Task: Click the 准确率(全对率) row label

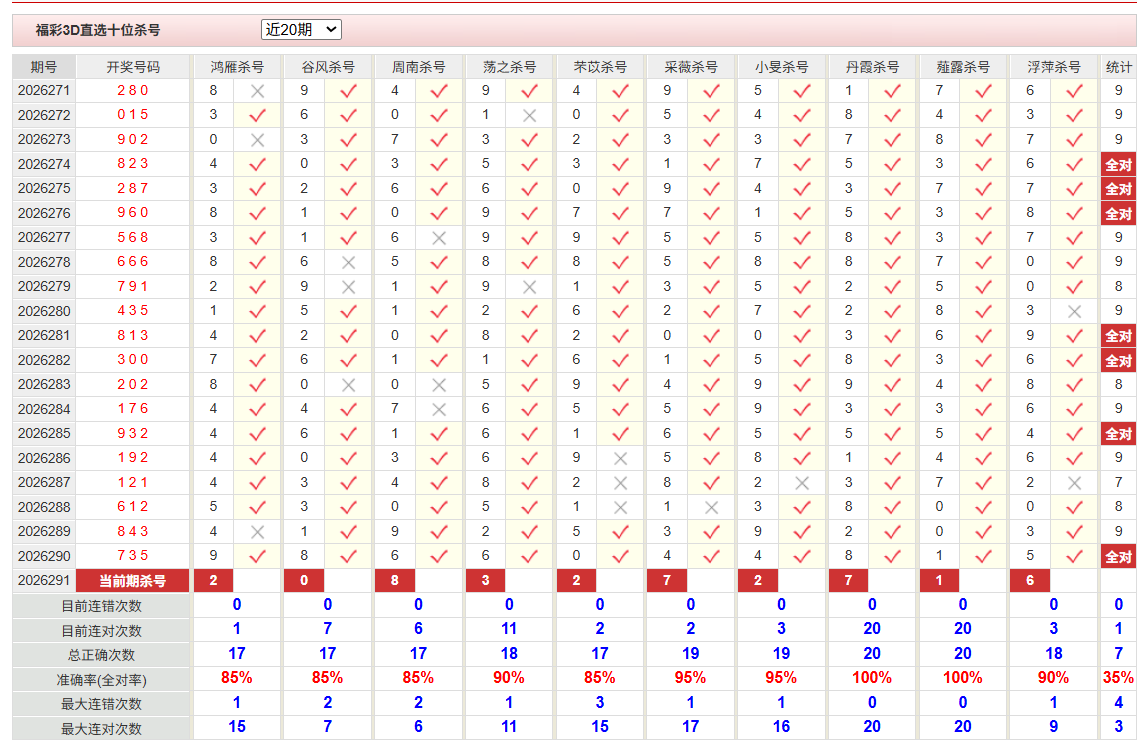Action: click(x=102, y=680)
